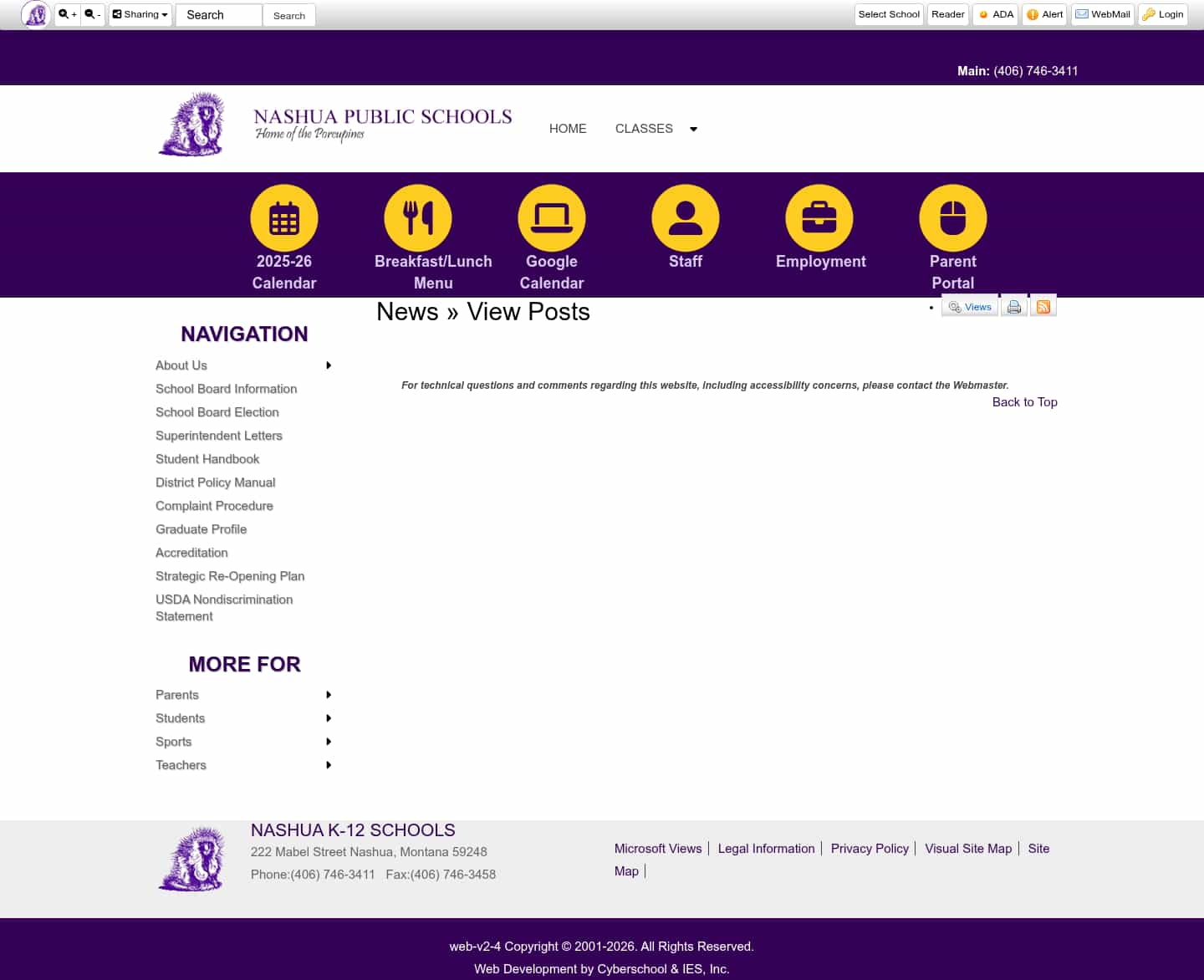Click the Back to Top link
The width and height of the screenshot is (1204, 980).
pyautogui.click(x=1024, y=402)
